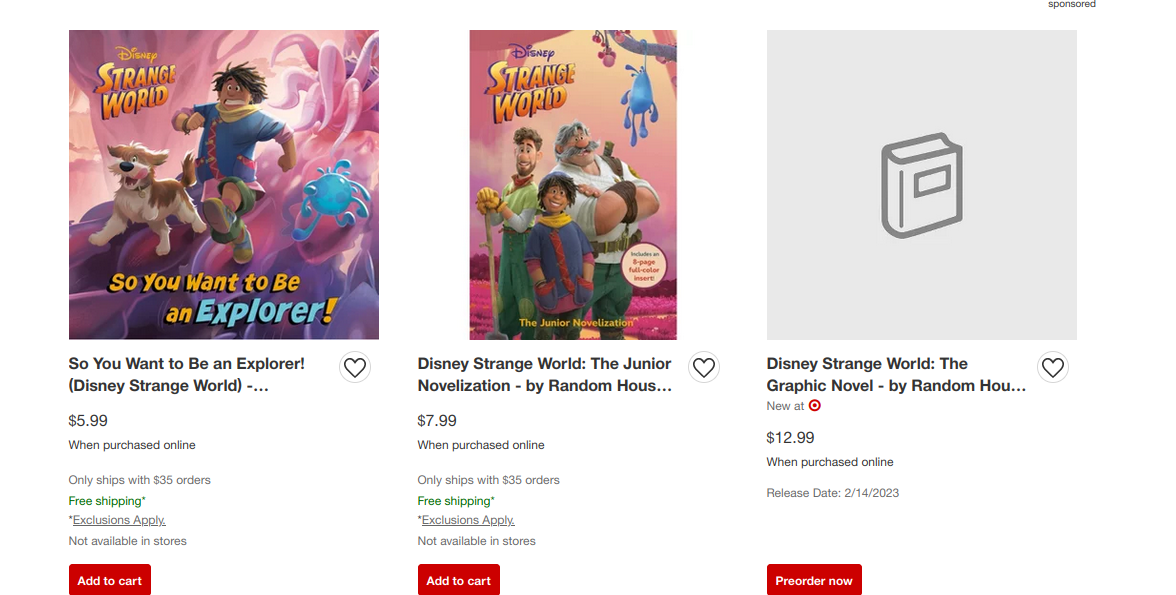
Task: Click the $7.99 price
Action: [437, 421]
